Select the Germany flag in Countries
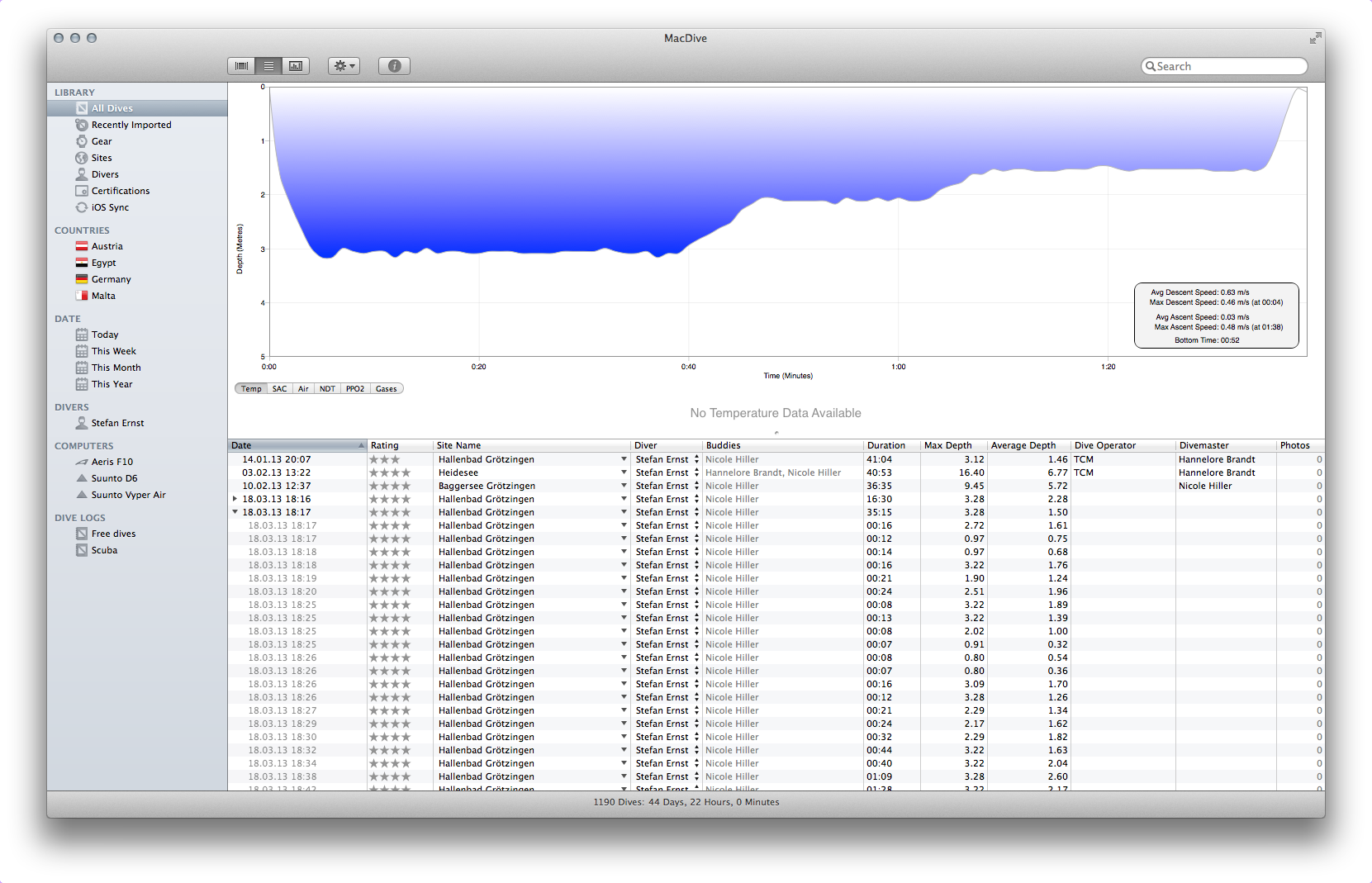Image resolution: width=1372 pixels, height=883 pixels. pyautogui.click(x=82, y=279)
